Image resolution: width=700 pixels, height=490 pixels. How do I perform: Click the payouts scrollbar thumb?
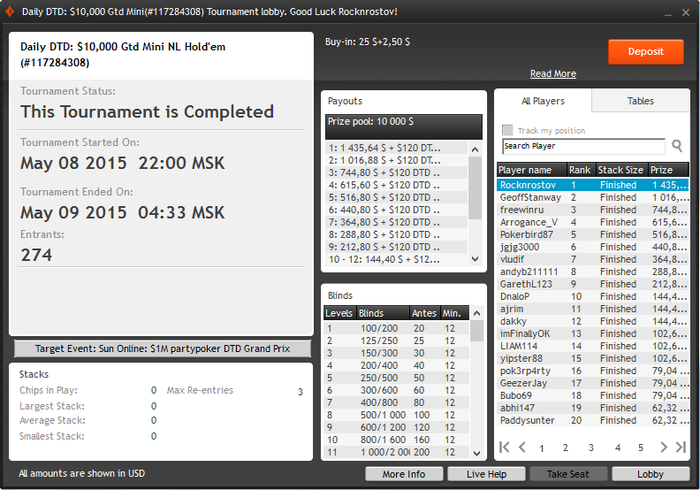coord(475,187)
